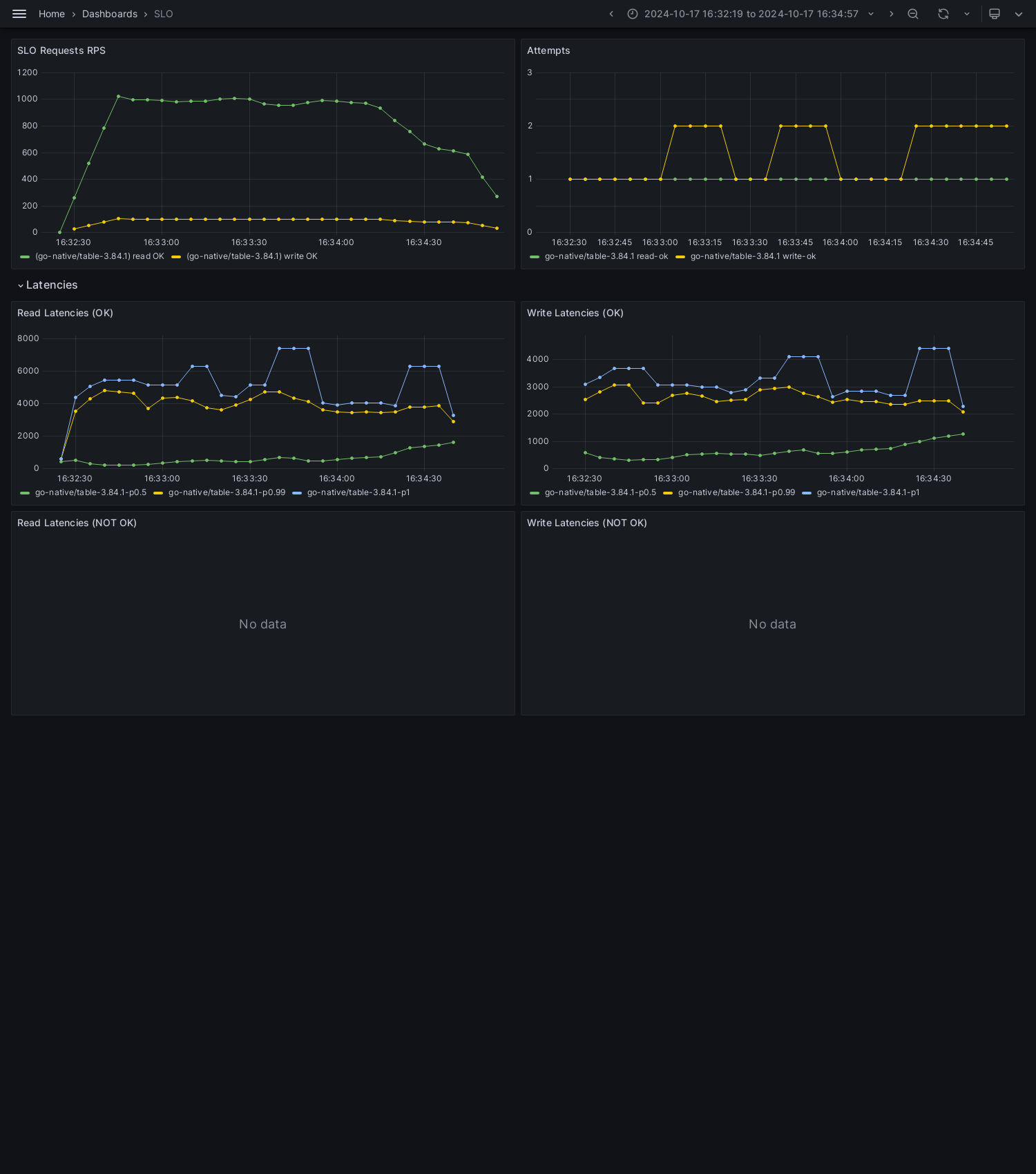Viewport: 1036px width, 1174px height.
Task: Click the Latencies row heading text
Action: 52,285
